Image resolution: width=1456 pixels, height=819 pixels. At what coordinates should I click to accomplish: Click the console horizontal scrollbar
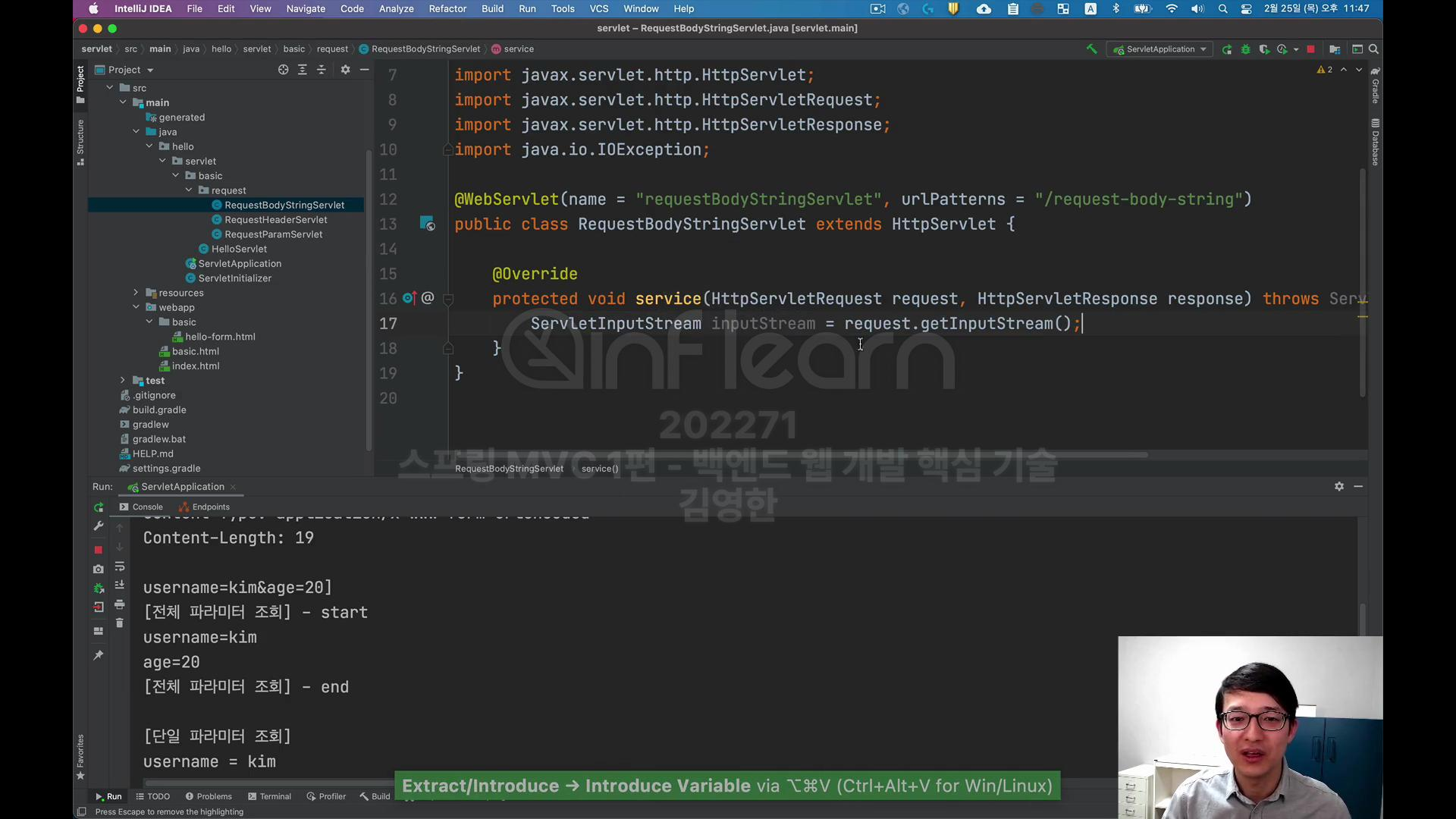[x=269, y=783]
